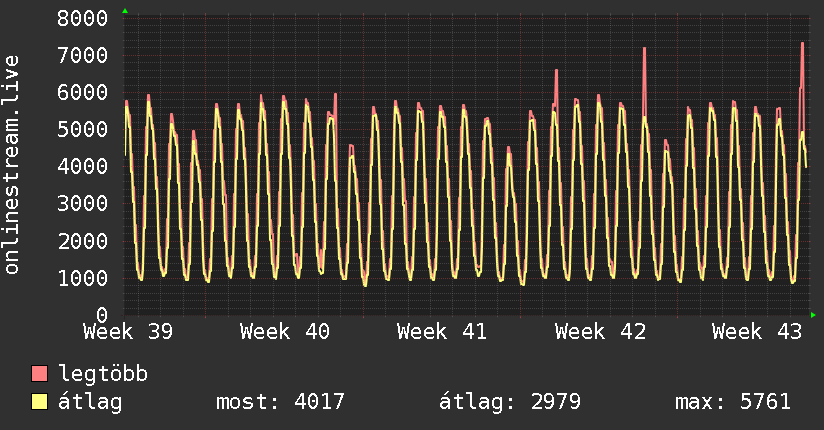Click the 5000 y-axis value
Viewport: 824px width, 430px height.
83,129
